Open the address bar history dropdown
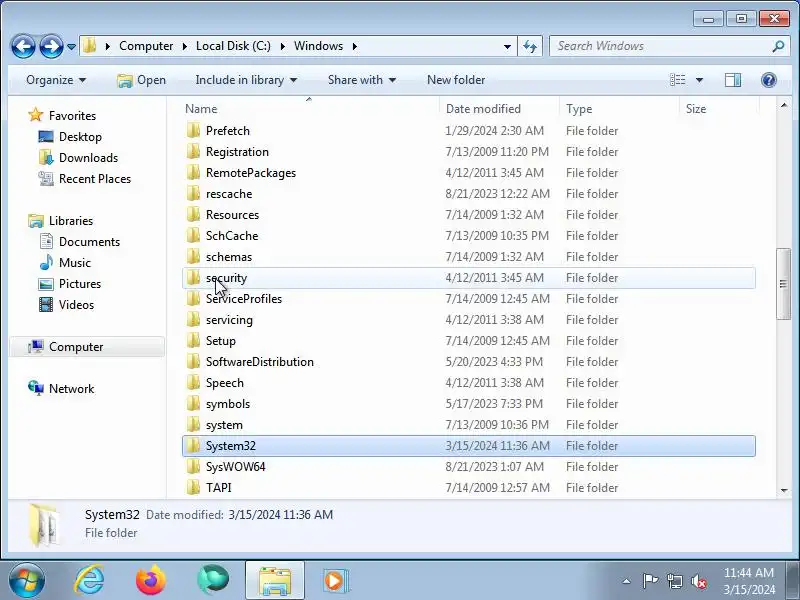The image size is (800, 600). pyautogui.click(x=507, y=46)
